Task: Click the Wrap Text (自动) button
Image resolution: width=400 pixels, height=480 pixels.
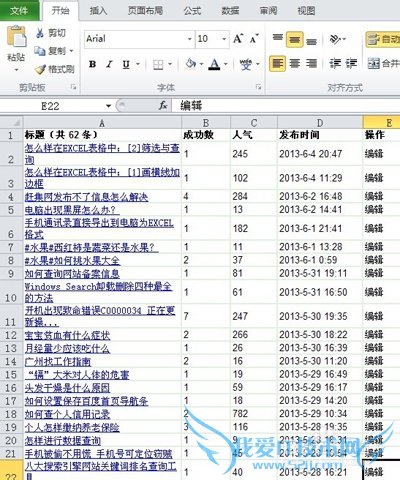Action: click(x=383, y=39)
